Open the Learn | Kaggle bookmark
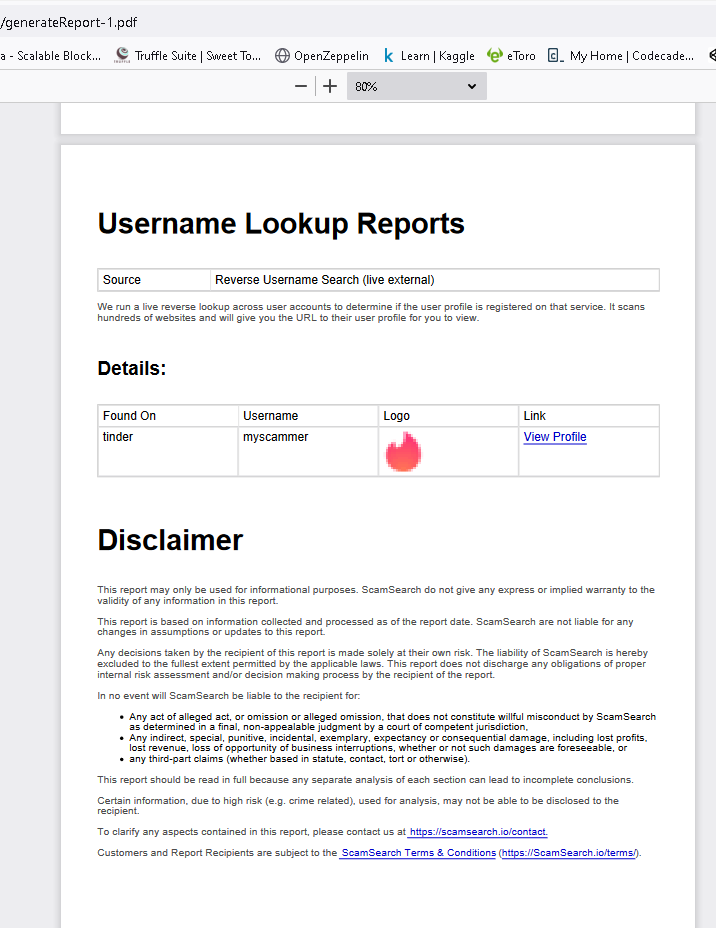716x928 pixels. [428, 56]
